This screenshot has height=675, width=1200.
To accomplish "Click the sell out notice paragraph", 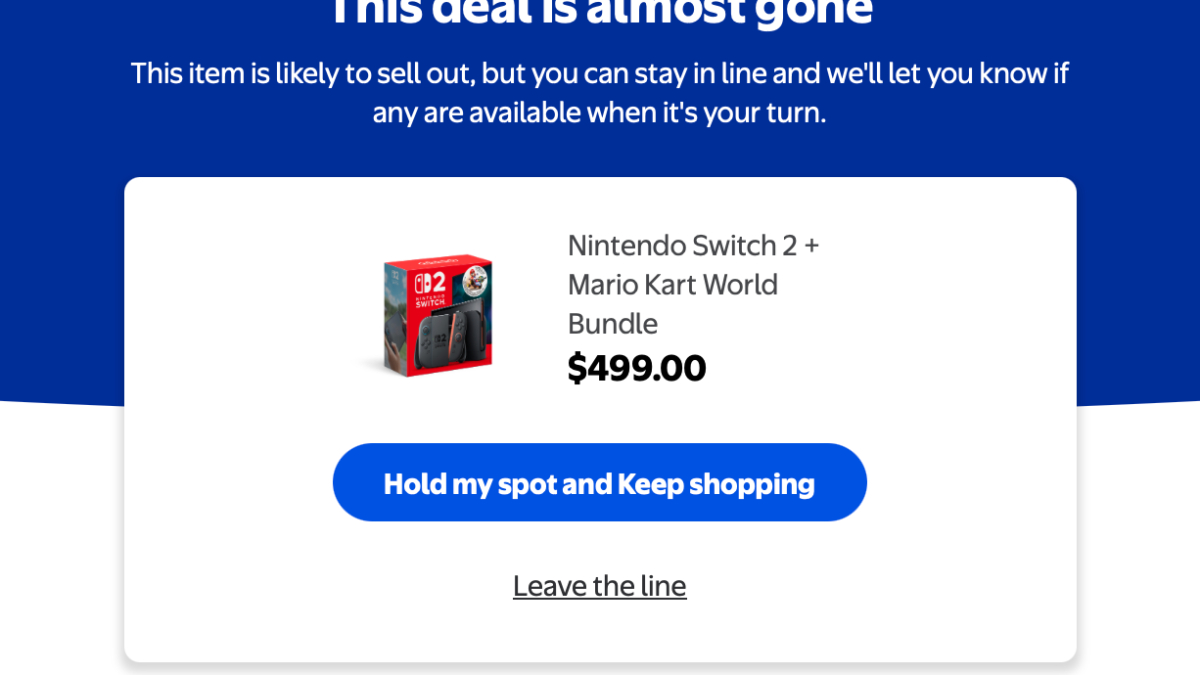I will [600, 92].
